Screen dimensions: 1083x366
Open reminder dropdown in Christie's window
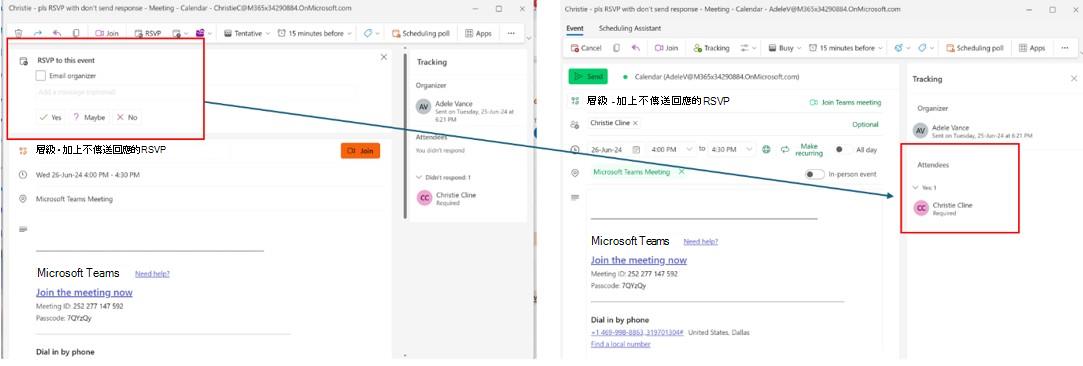point(315,33)
